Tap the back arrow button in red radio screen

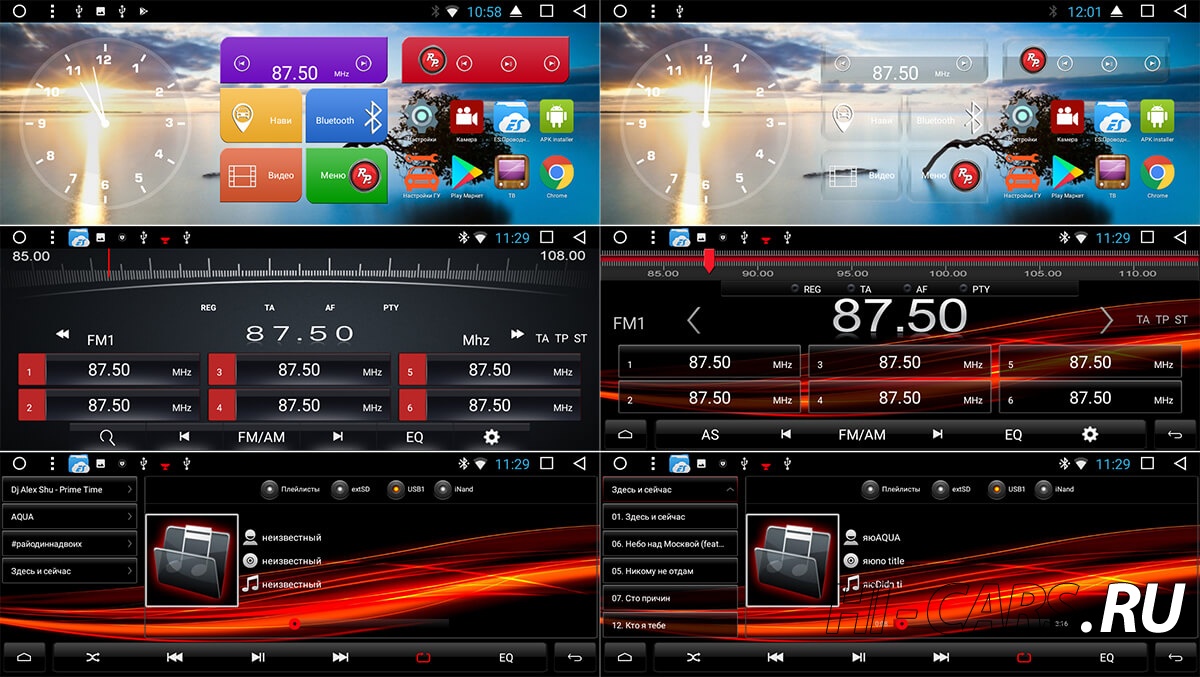[x=1175, y=435]
